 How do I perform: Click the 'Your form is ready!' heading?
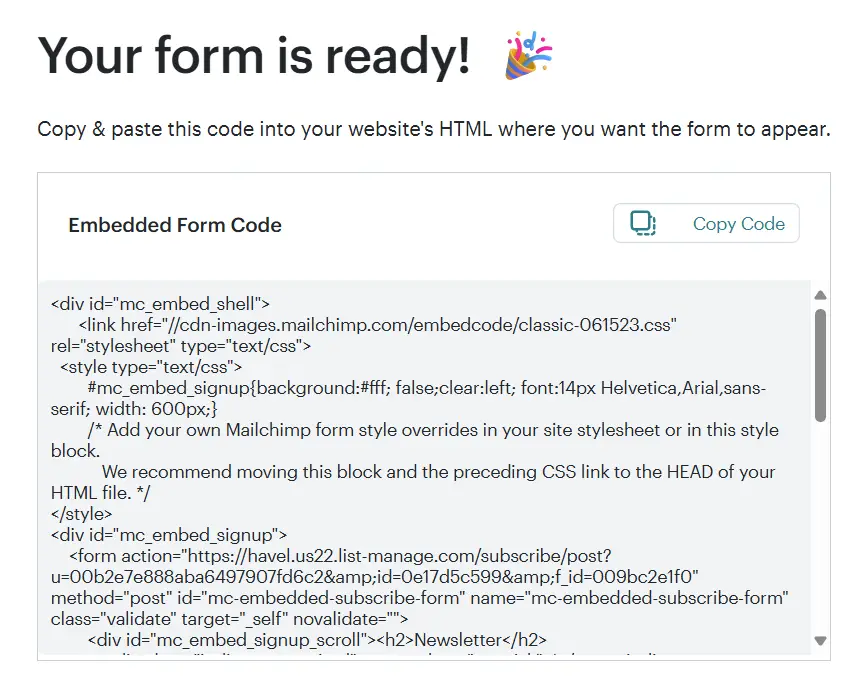click(253, 56)
